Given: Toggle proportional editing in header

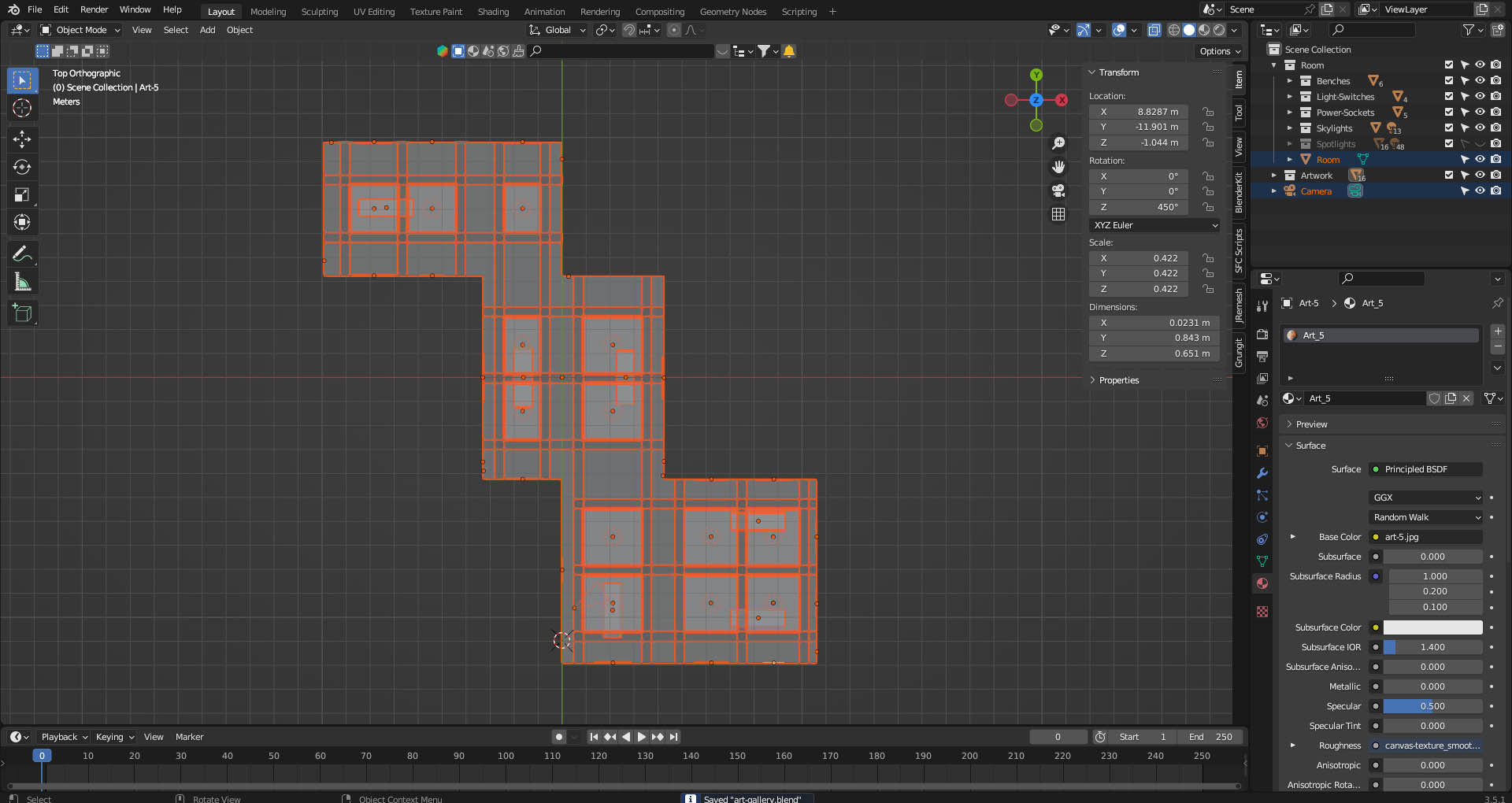Looking at the screenshot, I should tap(674, 30).
